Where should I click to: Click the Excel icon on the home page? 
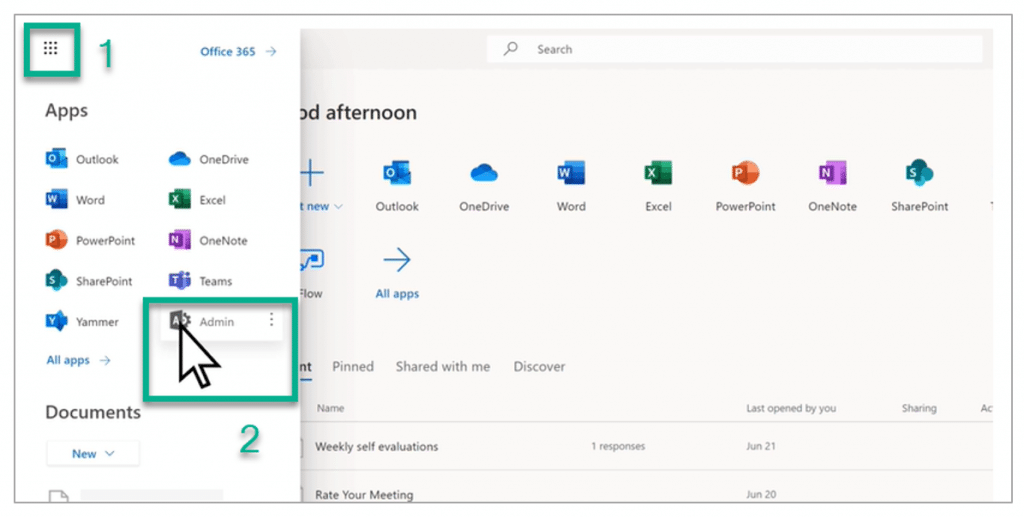658,173
